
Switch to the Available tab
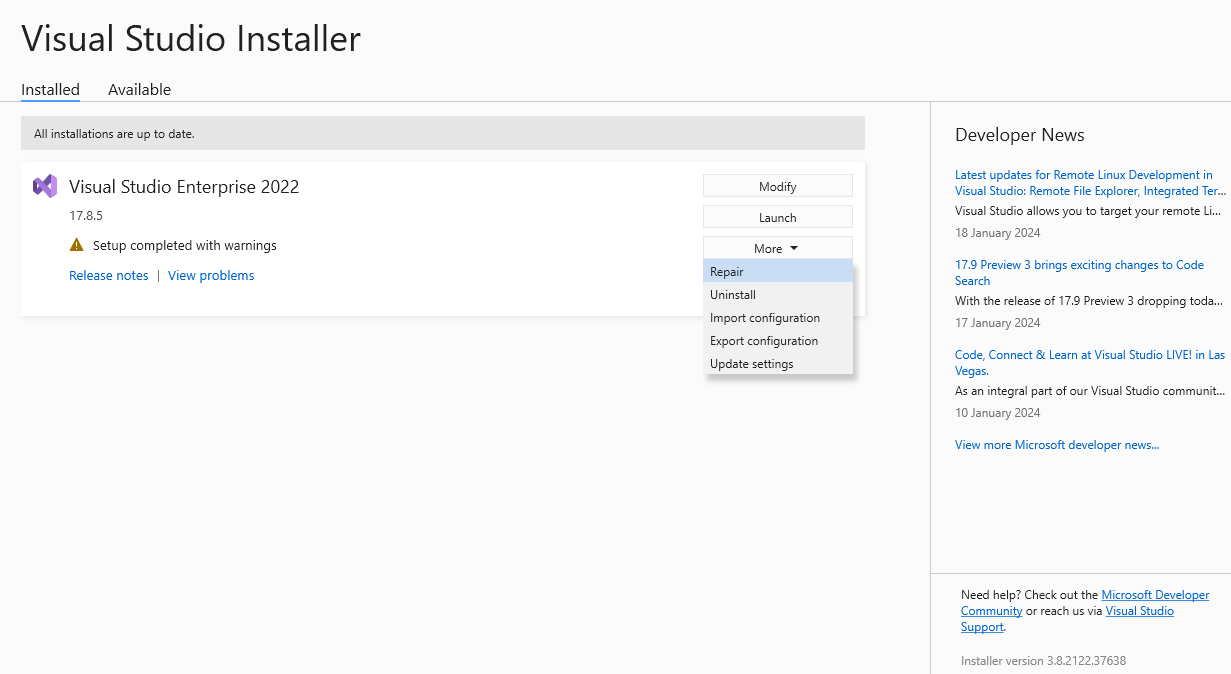coord(139,89)
